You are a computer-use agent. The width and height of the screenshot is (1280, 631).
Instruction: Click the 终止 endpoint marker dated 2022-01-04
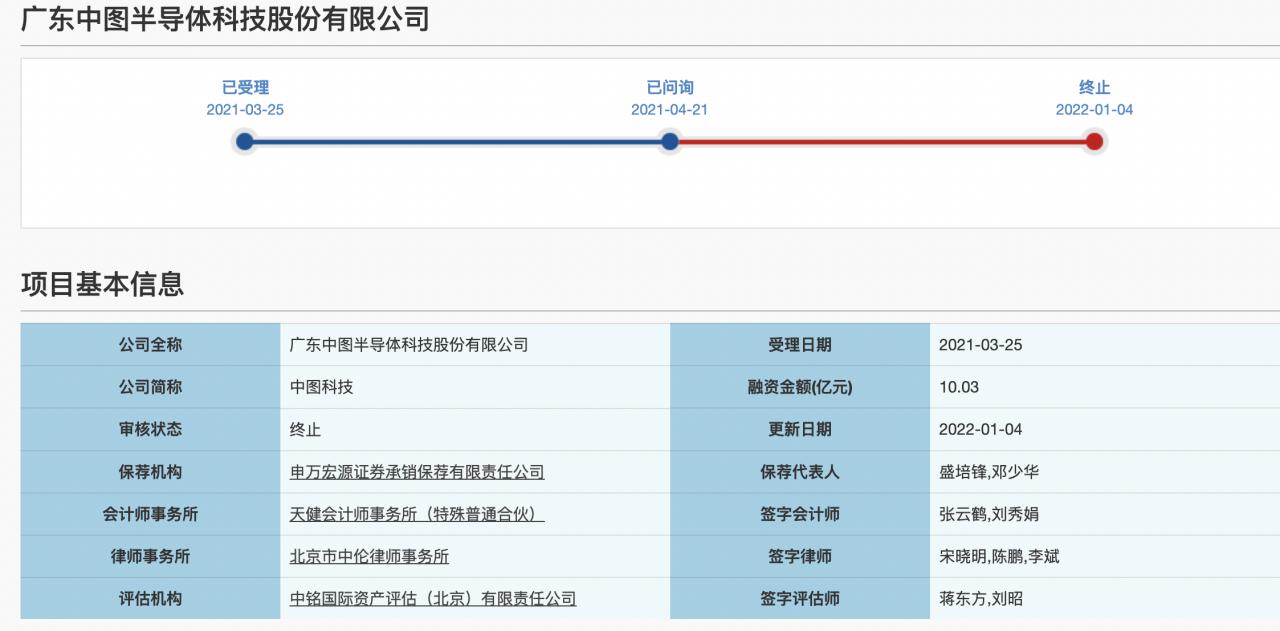click(x=1095, y=141)
